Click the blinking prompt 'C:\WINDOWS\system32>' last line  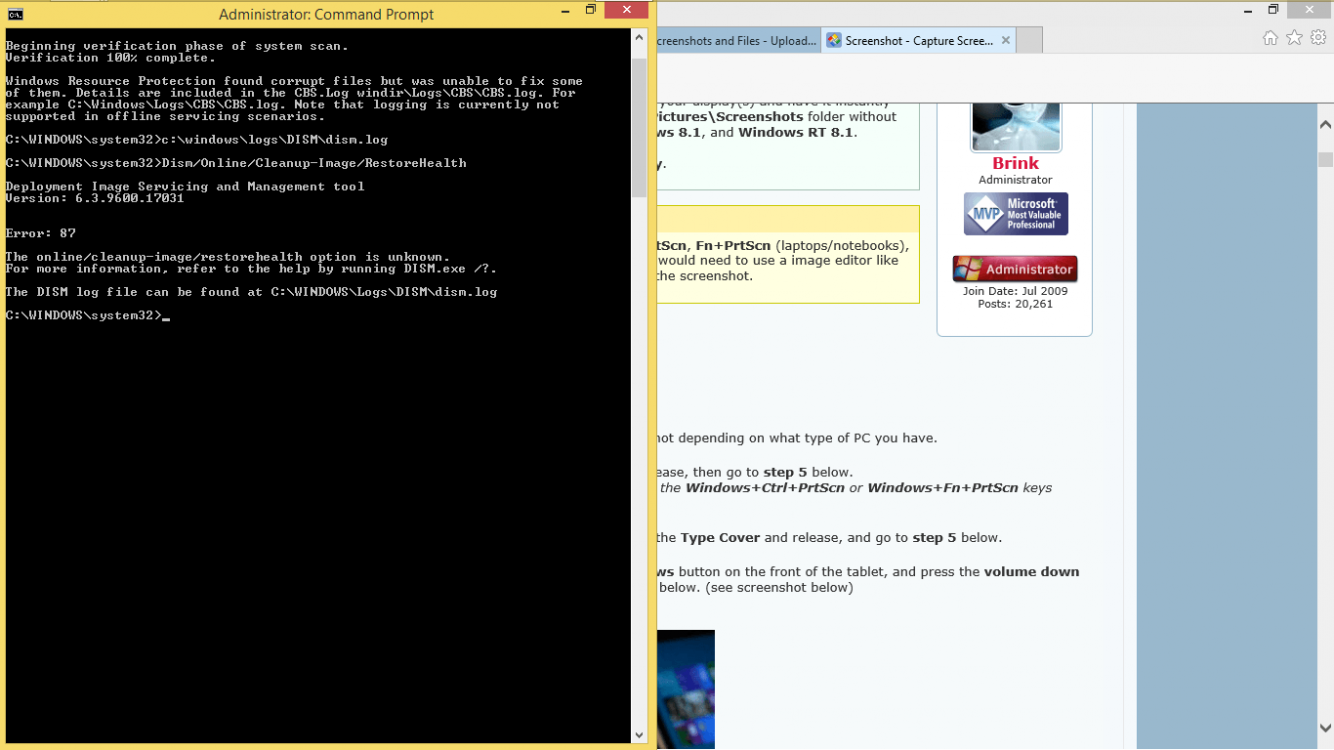87,315
